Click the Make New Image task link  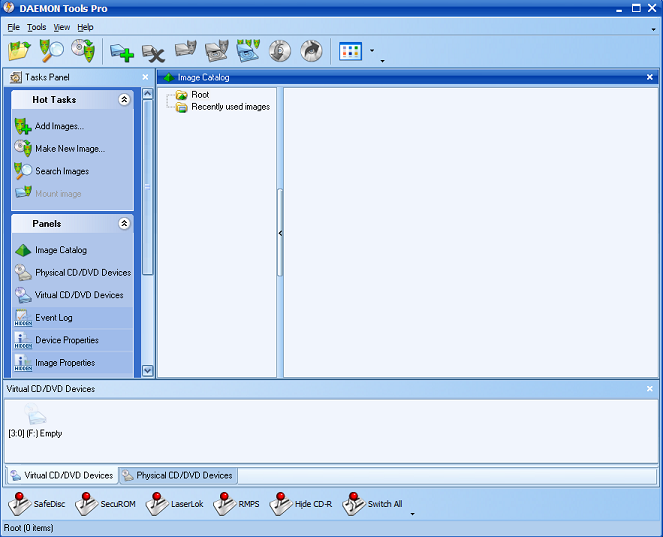[x=69, y=149]
